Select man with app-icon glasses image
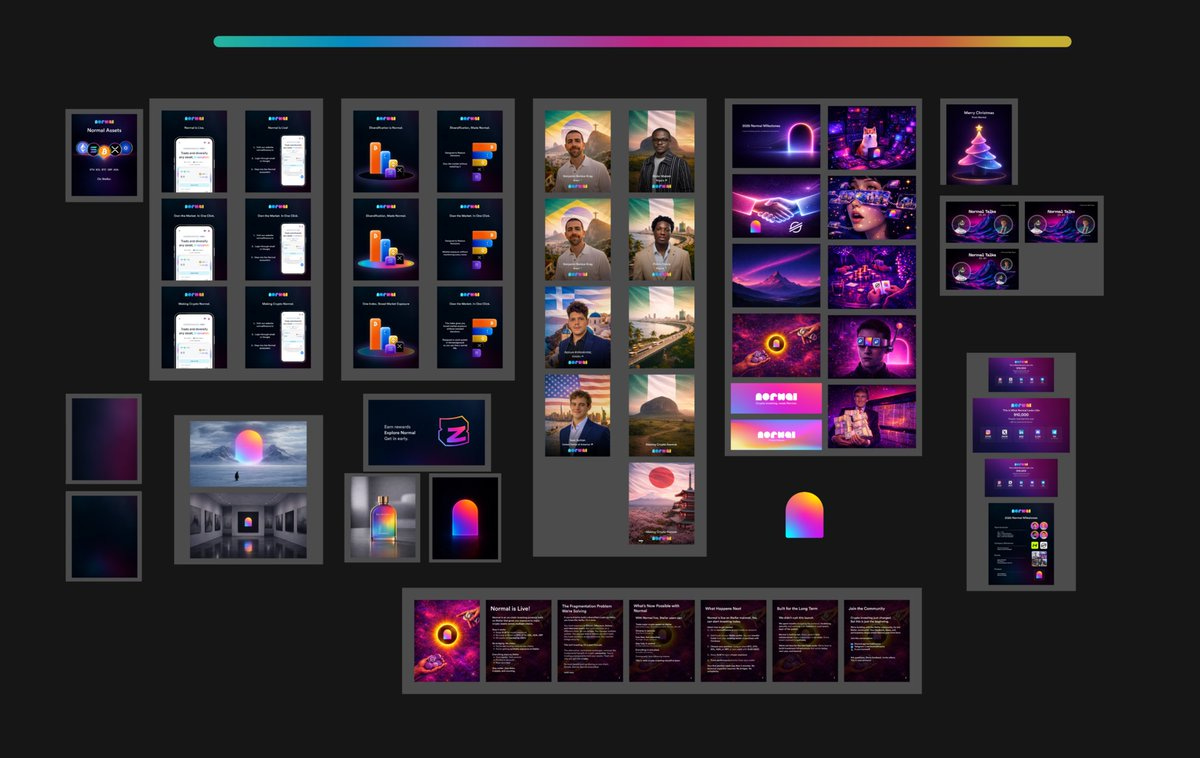 tap(872, 347)
